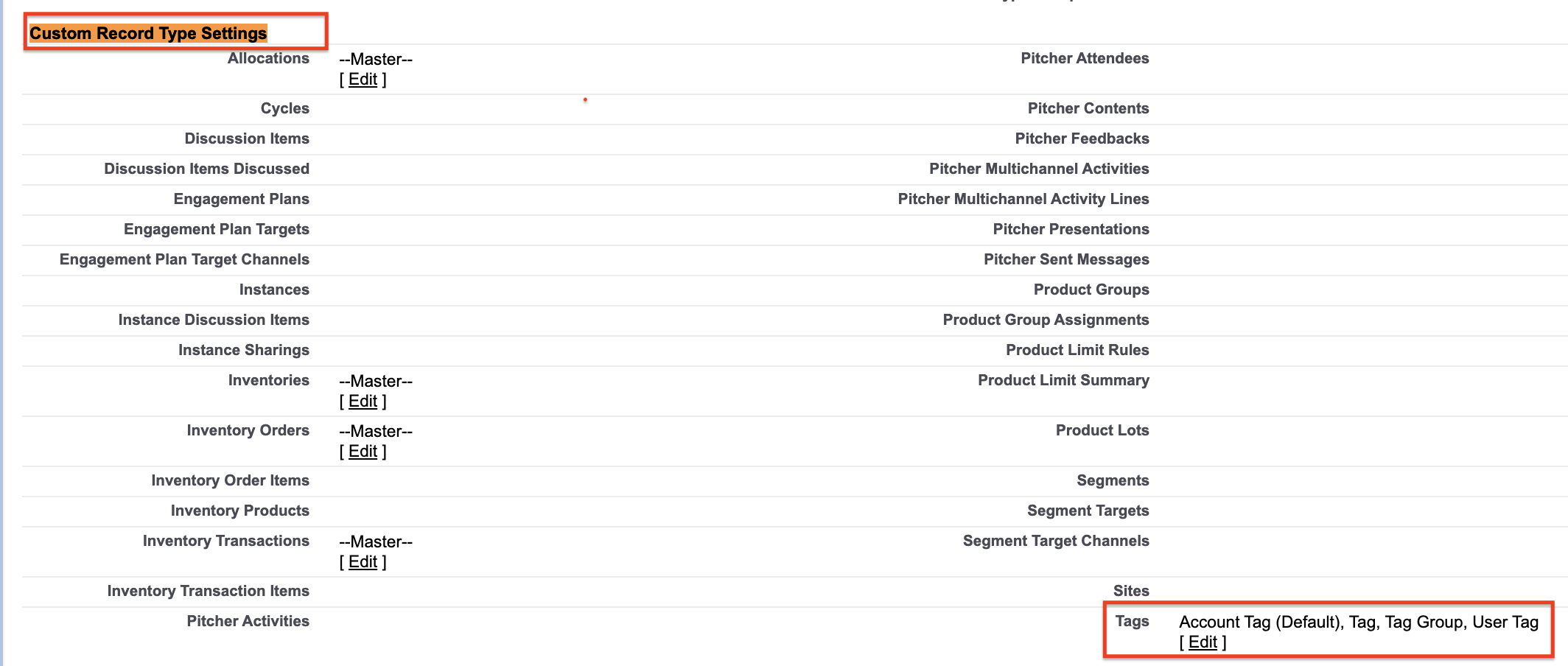Click the Pitcher Activities label

coord(248,621)
